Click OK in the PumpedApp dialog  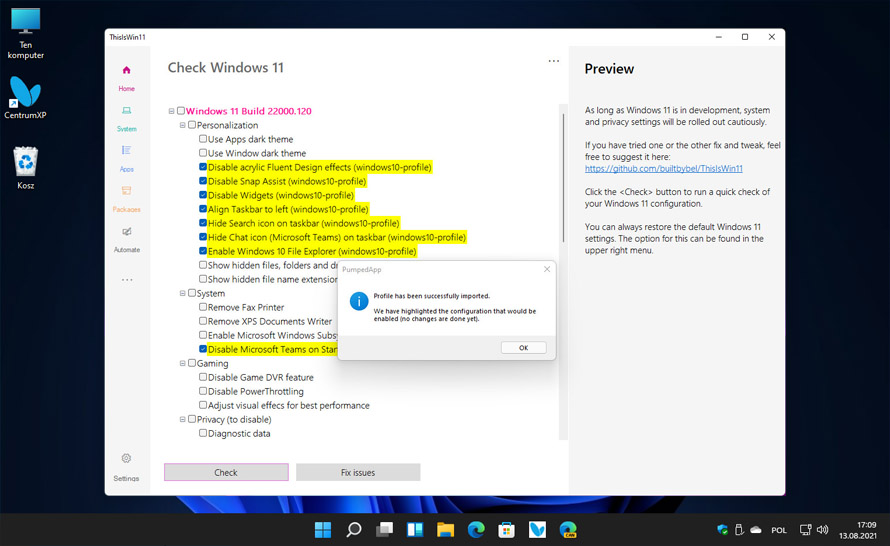tap(523, 347)
